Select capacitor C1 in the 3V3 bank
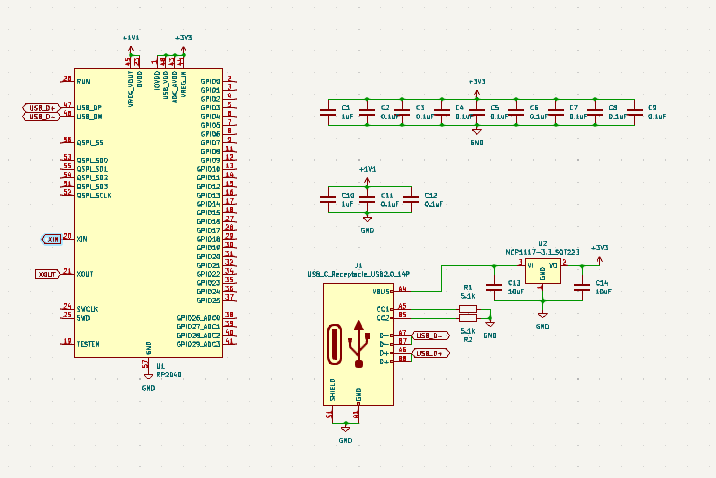716x478 pixels. click(328, 112)
